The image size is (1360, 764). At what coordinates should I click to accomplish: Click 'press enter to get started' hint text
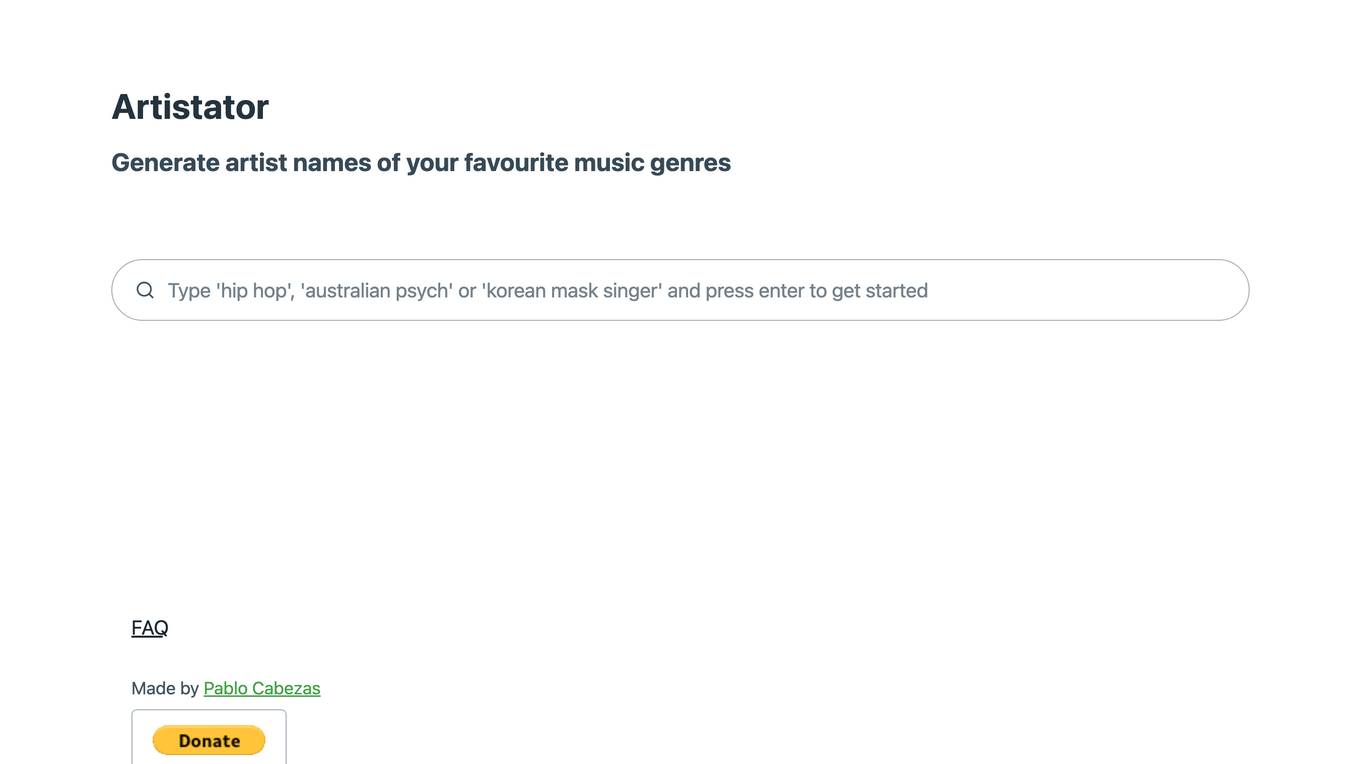pos(816,290)
